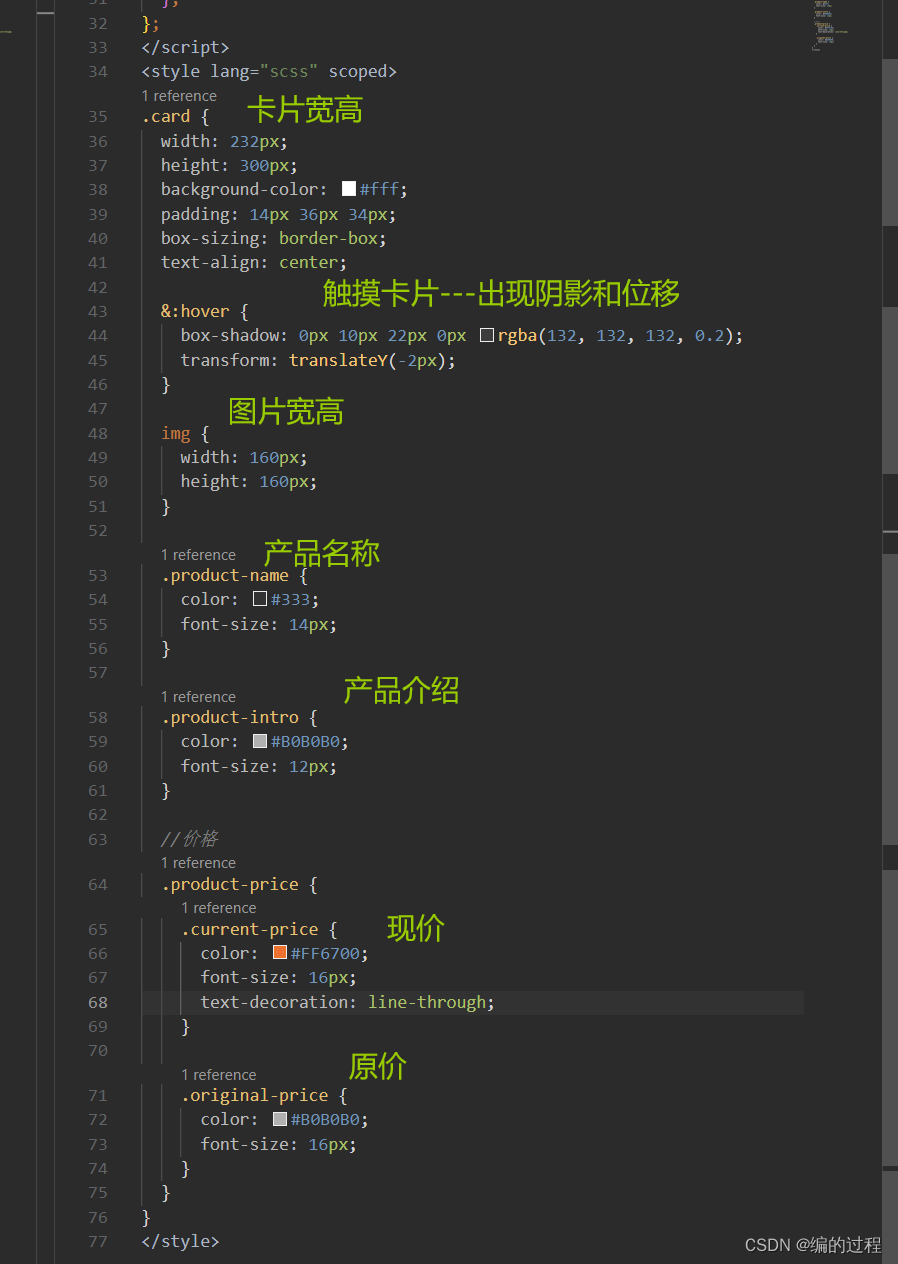Open the rgba(132, 132, 132, 0.2) color swatch
The image size is (898, 1264).
pos(487,336)
